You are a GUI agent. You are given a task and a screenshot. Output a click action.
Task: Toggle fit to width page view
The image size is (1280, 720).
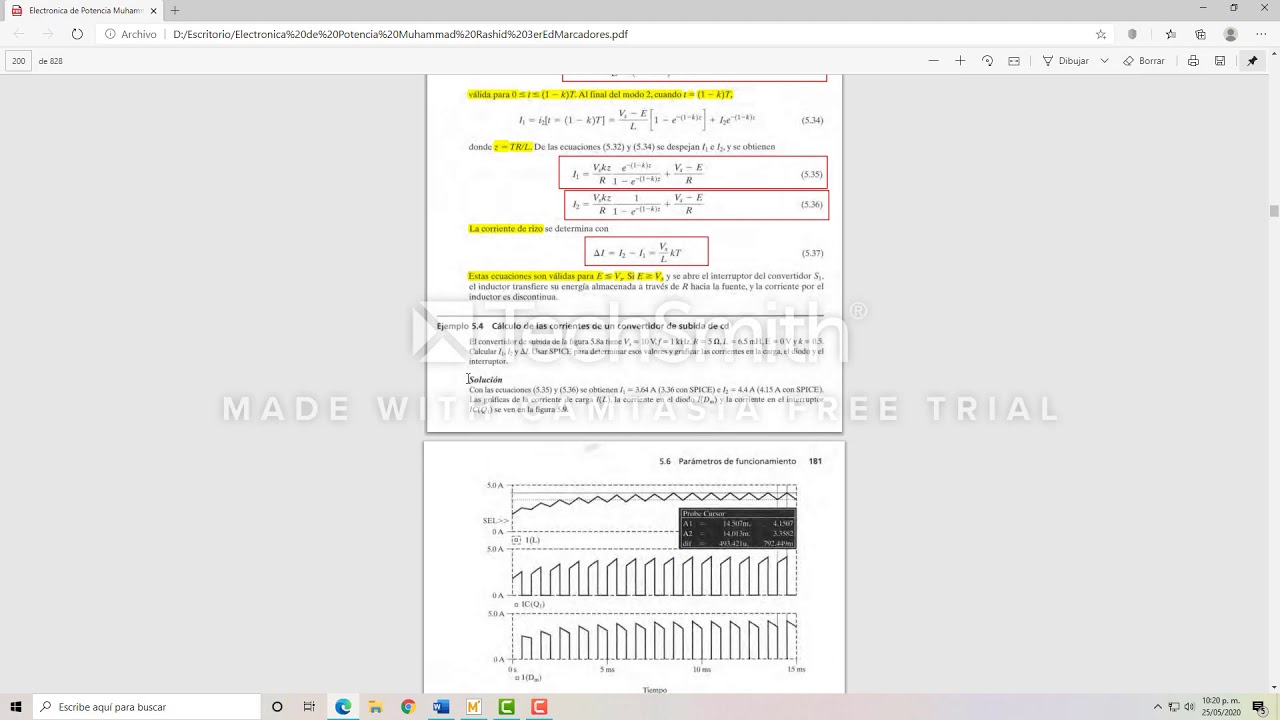tap(1014, 61)
